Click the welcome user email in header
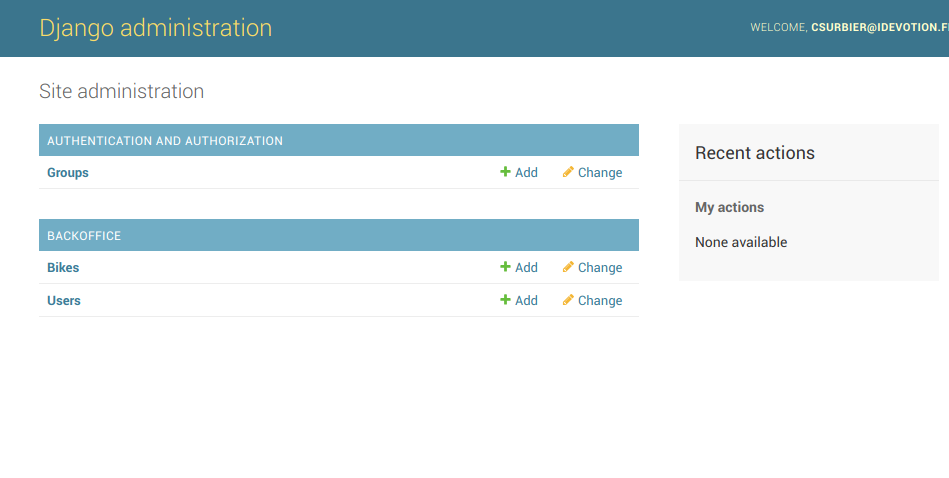Screen dimensions: 949x478 click(879, 27)
